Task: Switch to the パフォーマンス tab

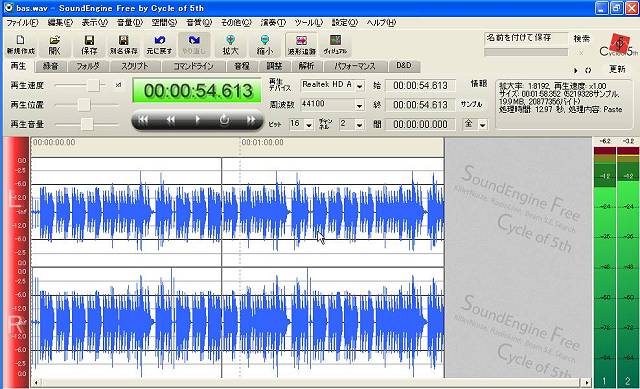Action: pos(355,66)
